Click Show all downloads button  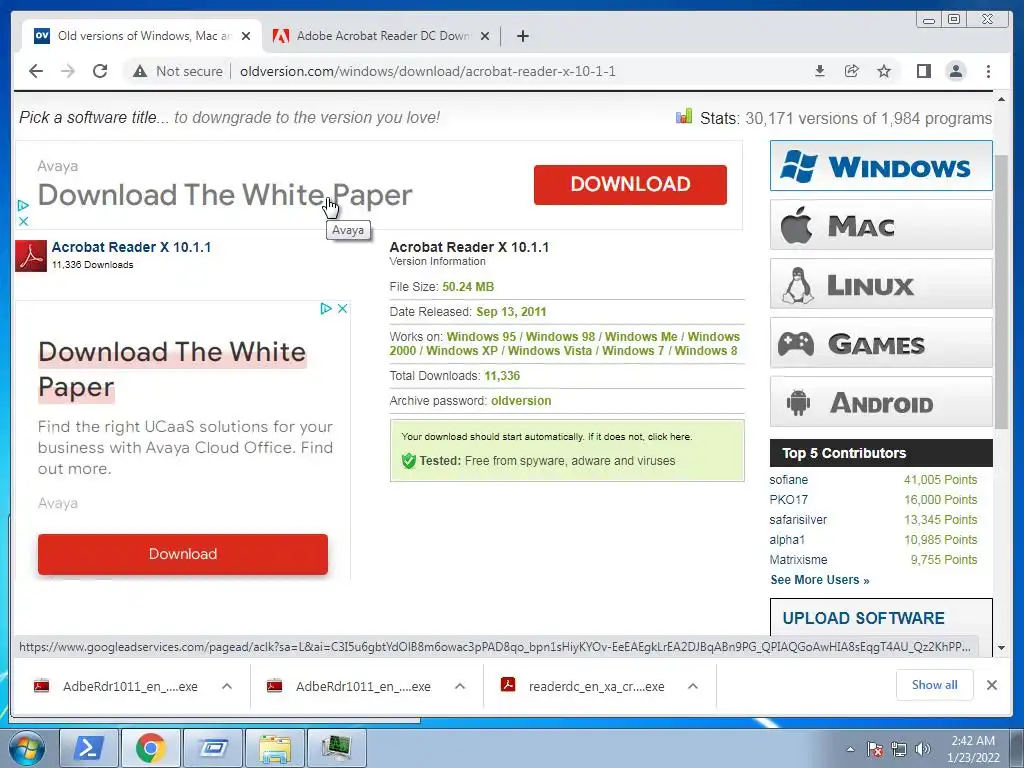click(x=935, y=685)
